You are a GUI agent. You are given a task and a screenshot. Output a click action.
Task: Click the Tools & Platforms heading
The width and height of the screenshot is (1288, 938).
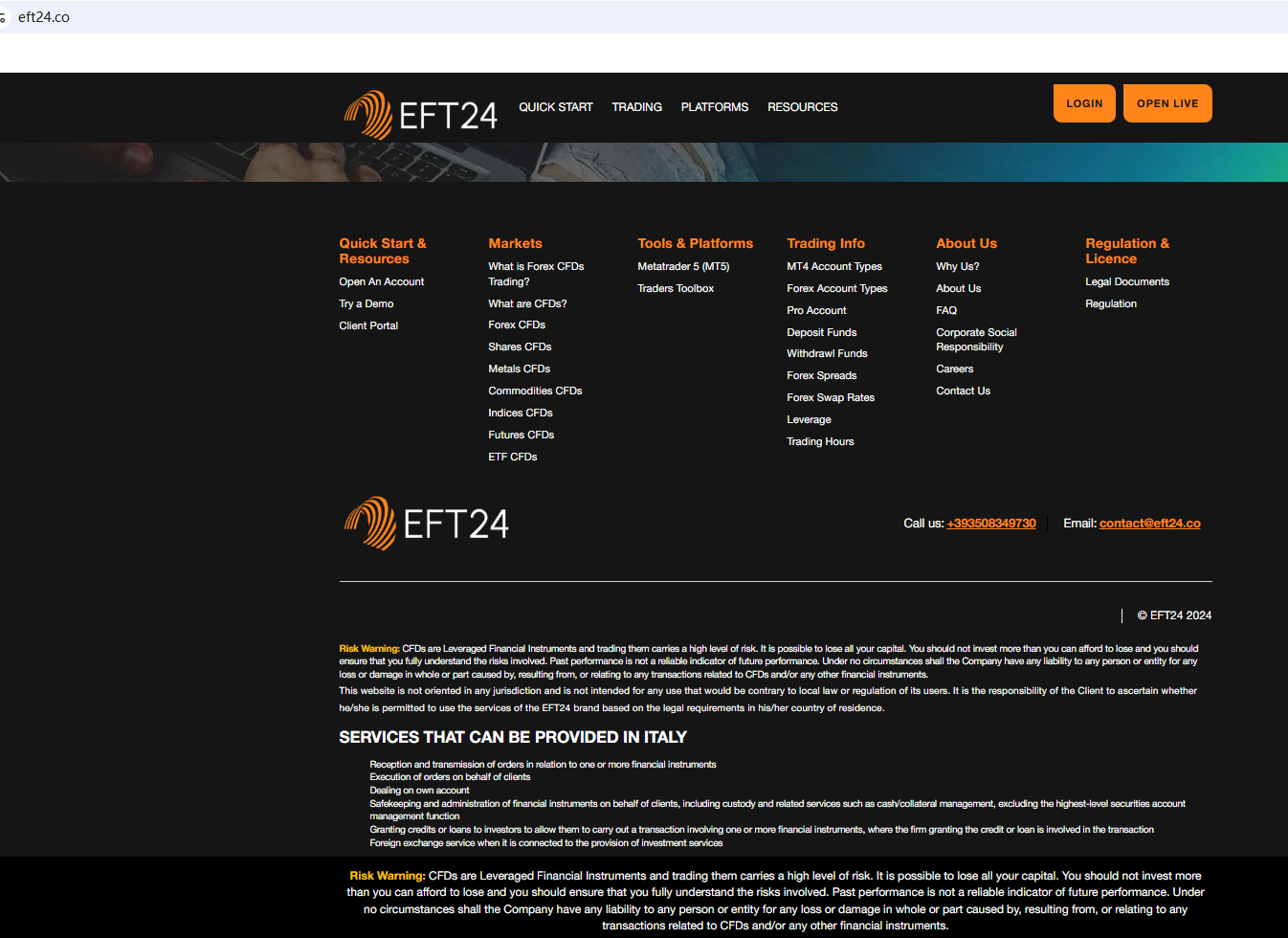(x=696, y=243)
